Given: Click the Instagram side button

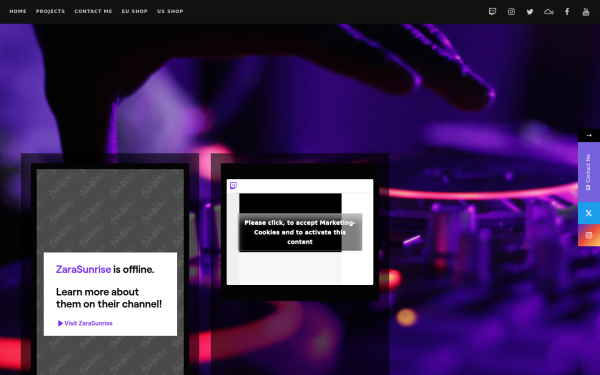Looking at the screenshot, I should coord(589,235).
